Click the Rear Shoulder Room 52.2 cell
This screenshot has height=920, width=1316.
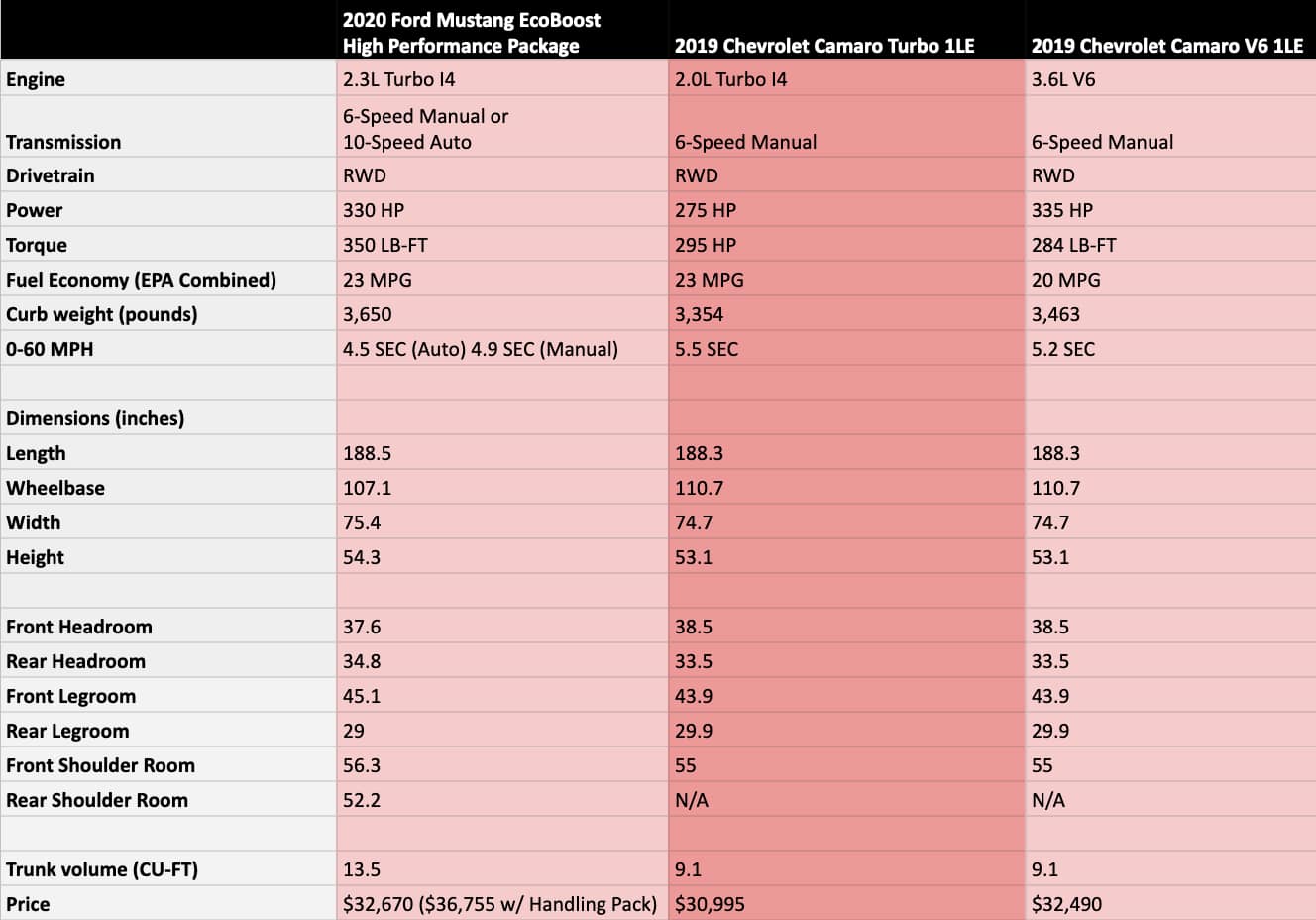tap(502, 800)
